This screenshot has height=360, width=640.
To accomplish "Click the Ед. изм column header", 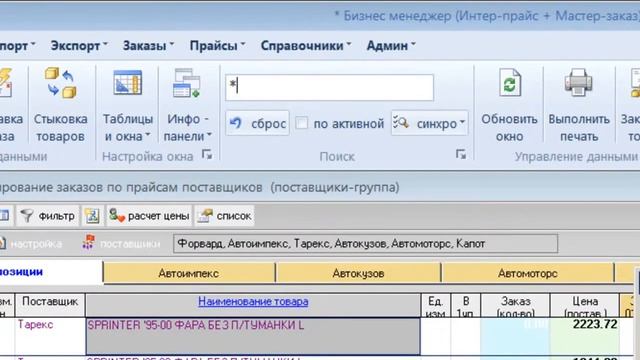I will coord(436,305).
